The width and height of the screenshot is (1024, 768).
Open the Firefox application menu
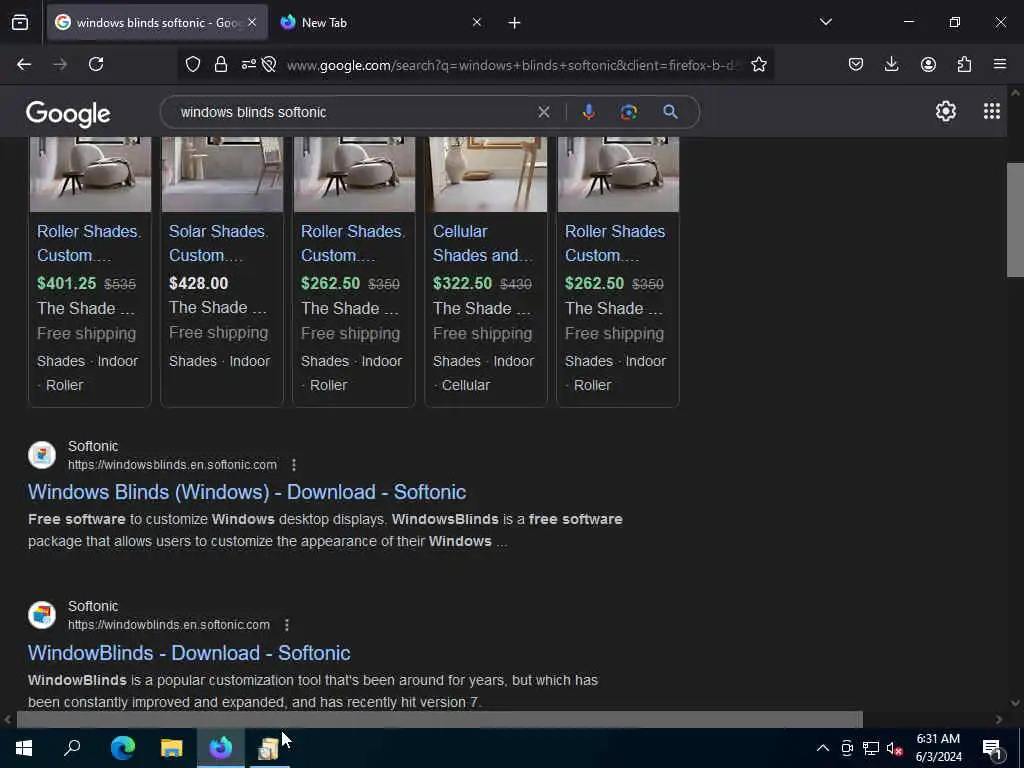(x=1000, y=64)
